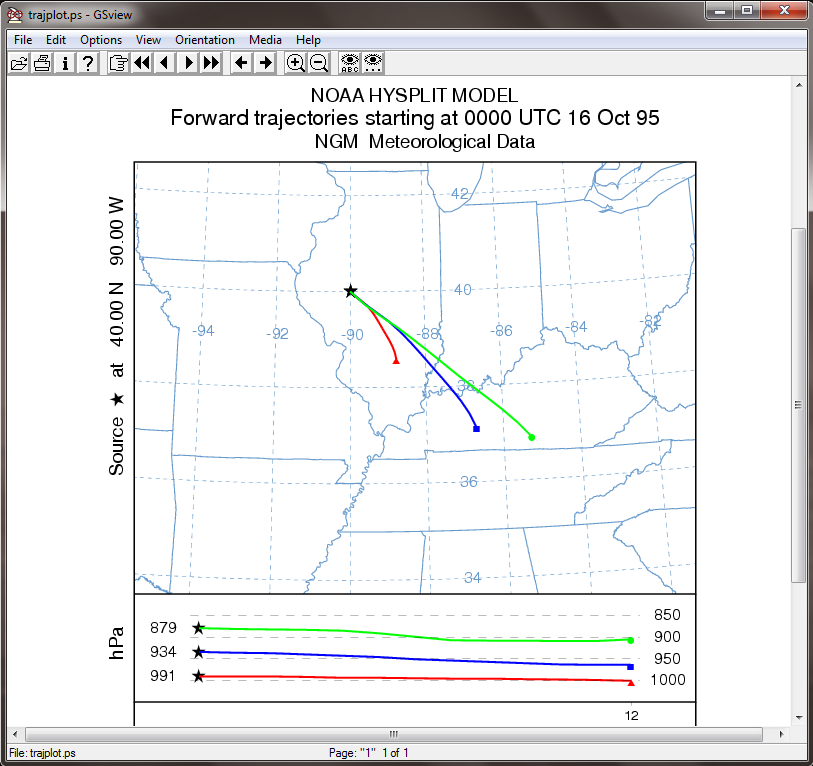Click the find next (eye dots) icon
This screenshot has height=766, width=813.
[373, 63]
